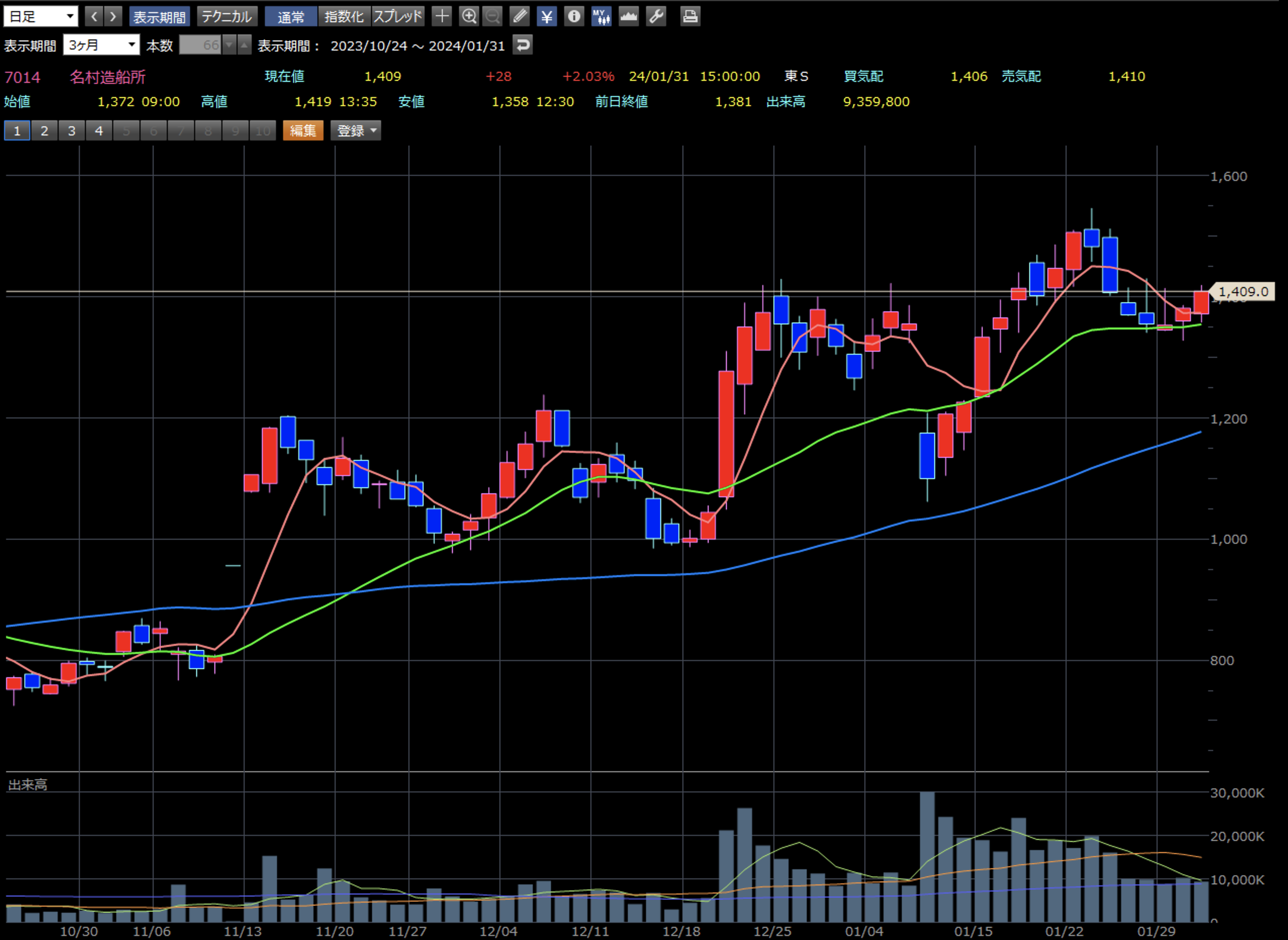Reset display period with return arrow icon

click(x=523, y=45)
